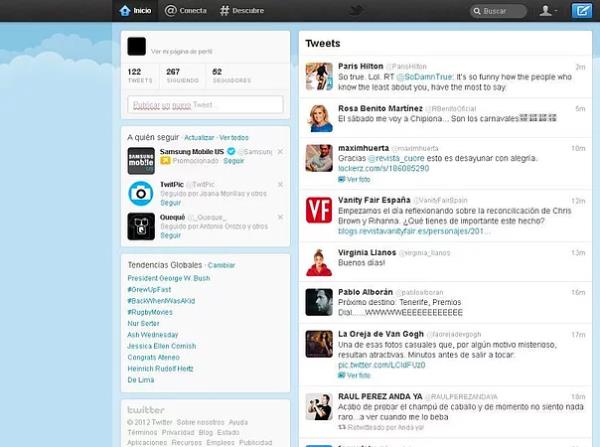This screenshot has width=600, height=447.
Task: Click Samsung Mobile US avatar
Action: coord(141,161)
